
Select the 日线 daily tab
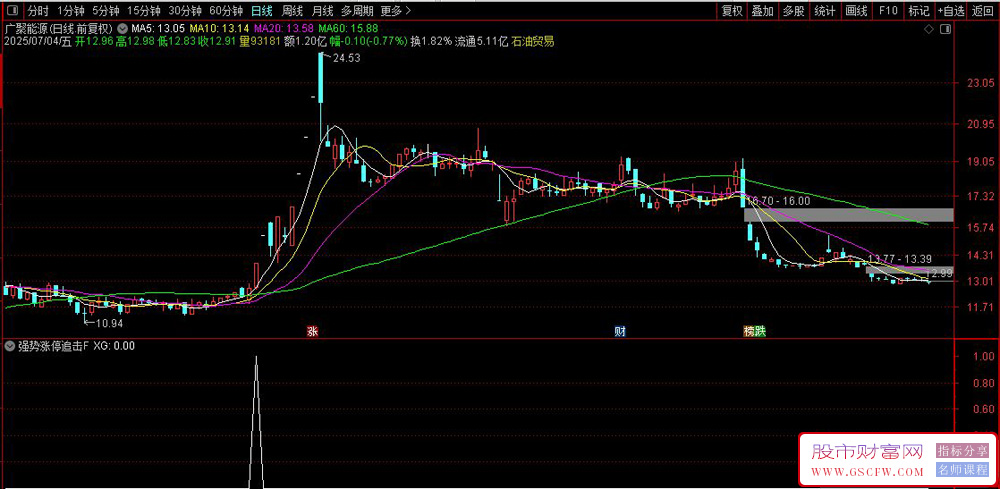pos(261,11)
